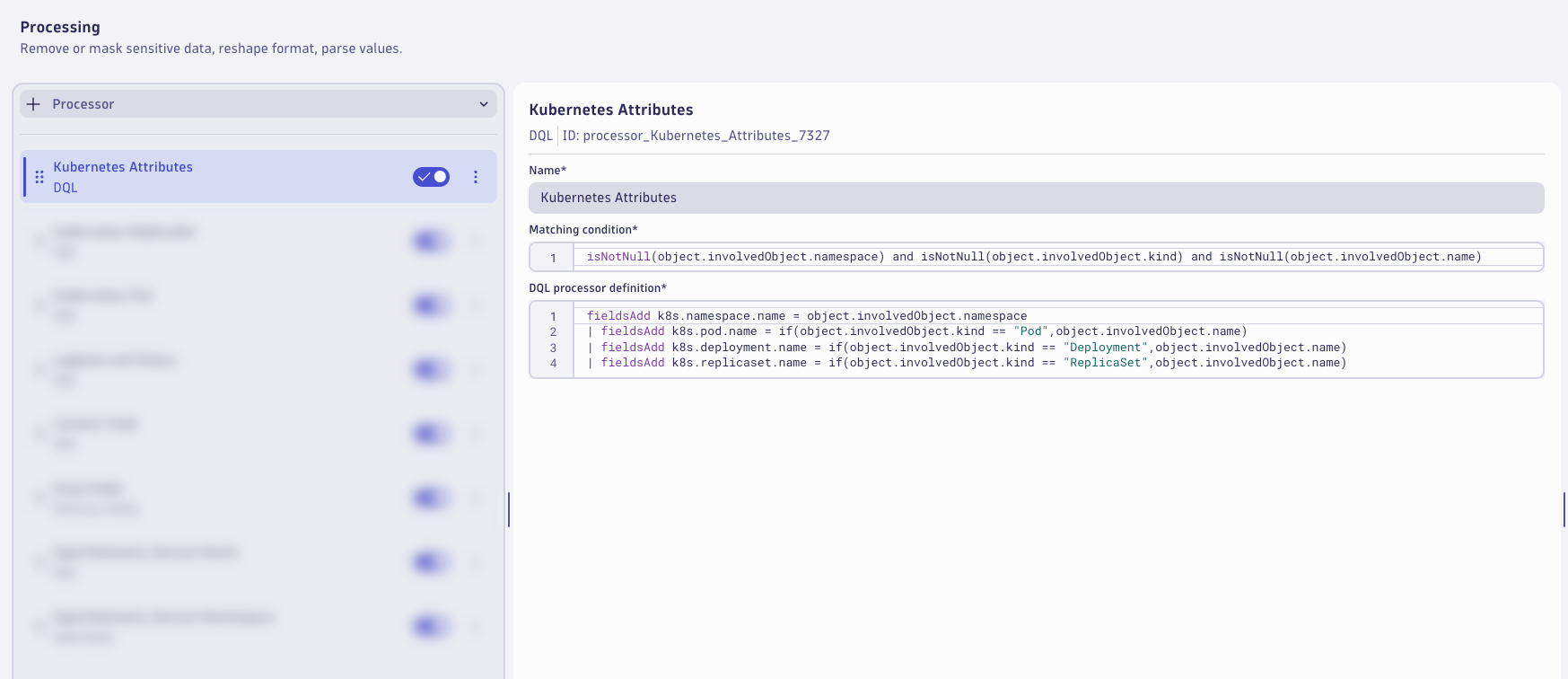
Task: Click the Processing page heading
Action: click(60, 27)
